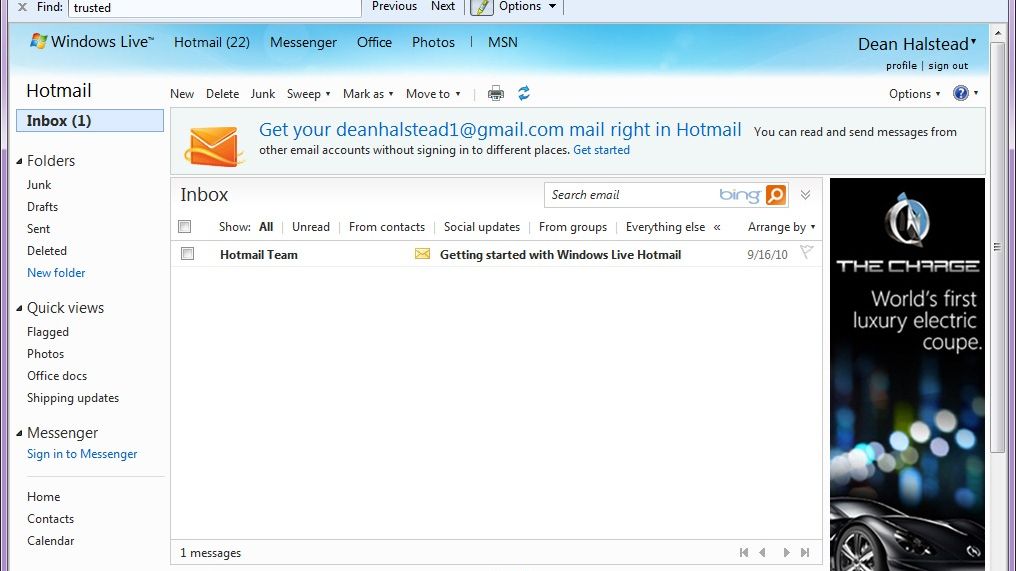
Task: Collapse the filter bar with « chevron
Action: (717, 227)
